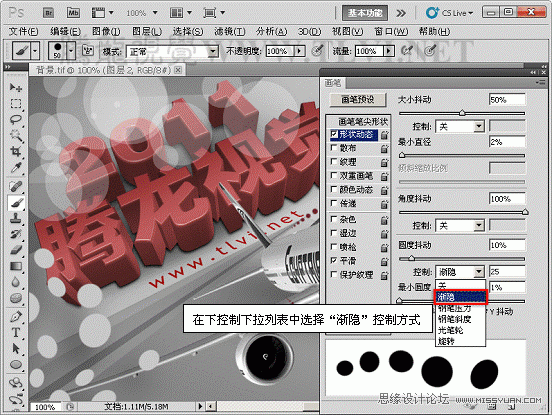
Task: Select the Gradient tool
Action: coord(16,266)
